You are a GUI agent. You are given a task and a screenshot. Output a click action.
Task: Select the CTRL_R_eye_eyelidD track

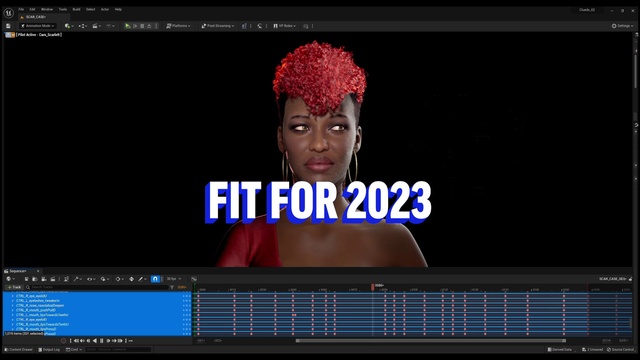(x=31, y=320)
